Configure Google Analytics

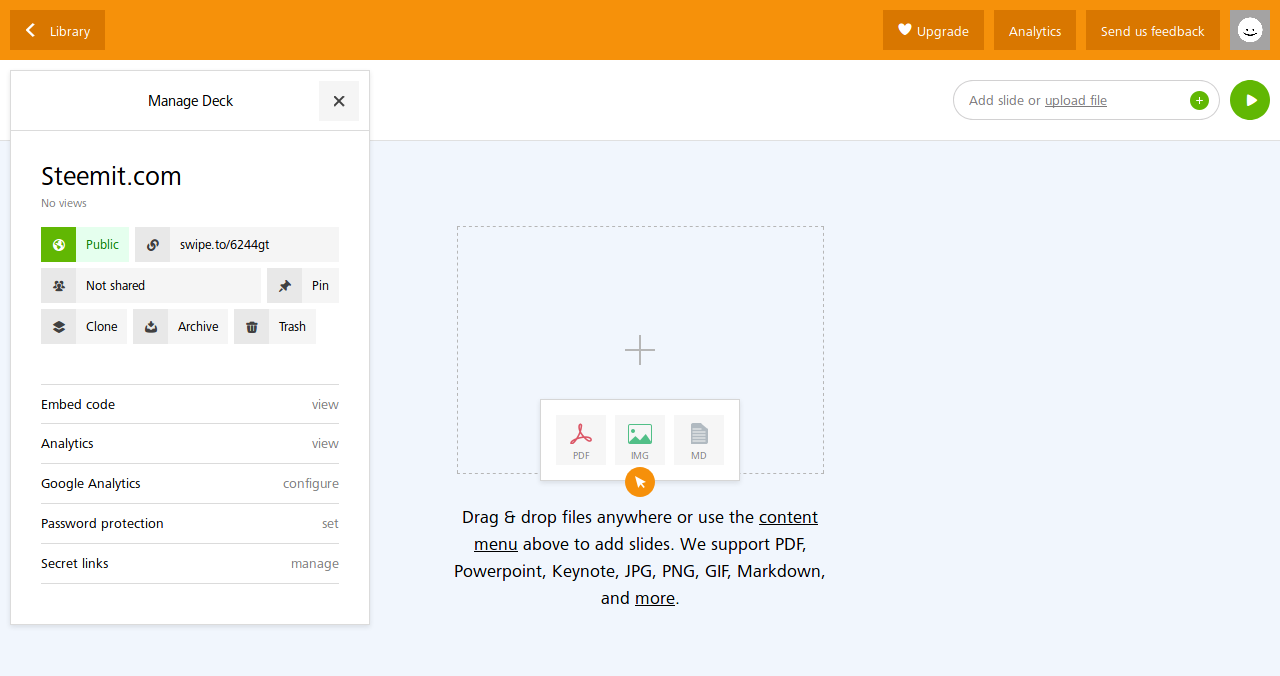[311, 484]
